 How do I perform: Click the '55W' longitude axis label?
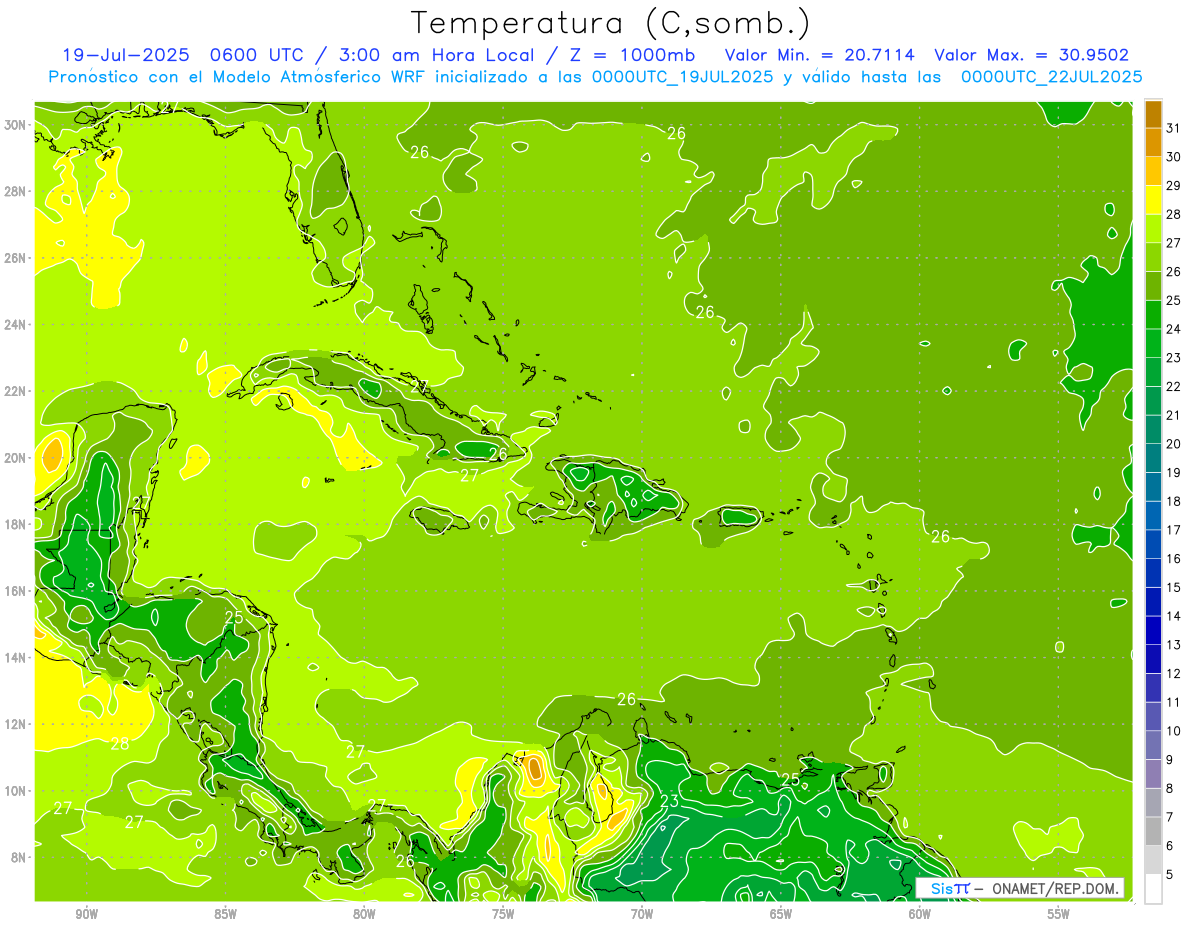pyautogui.click(x=1059, y=914)
